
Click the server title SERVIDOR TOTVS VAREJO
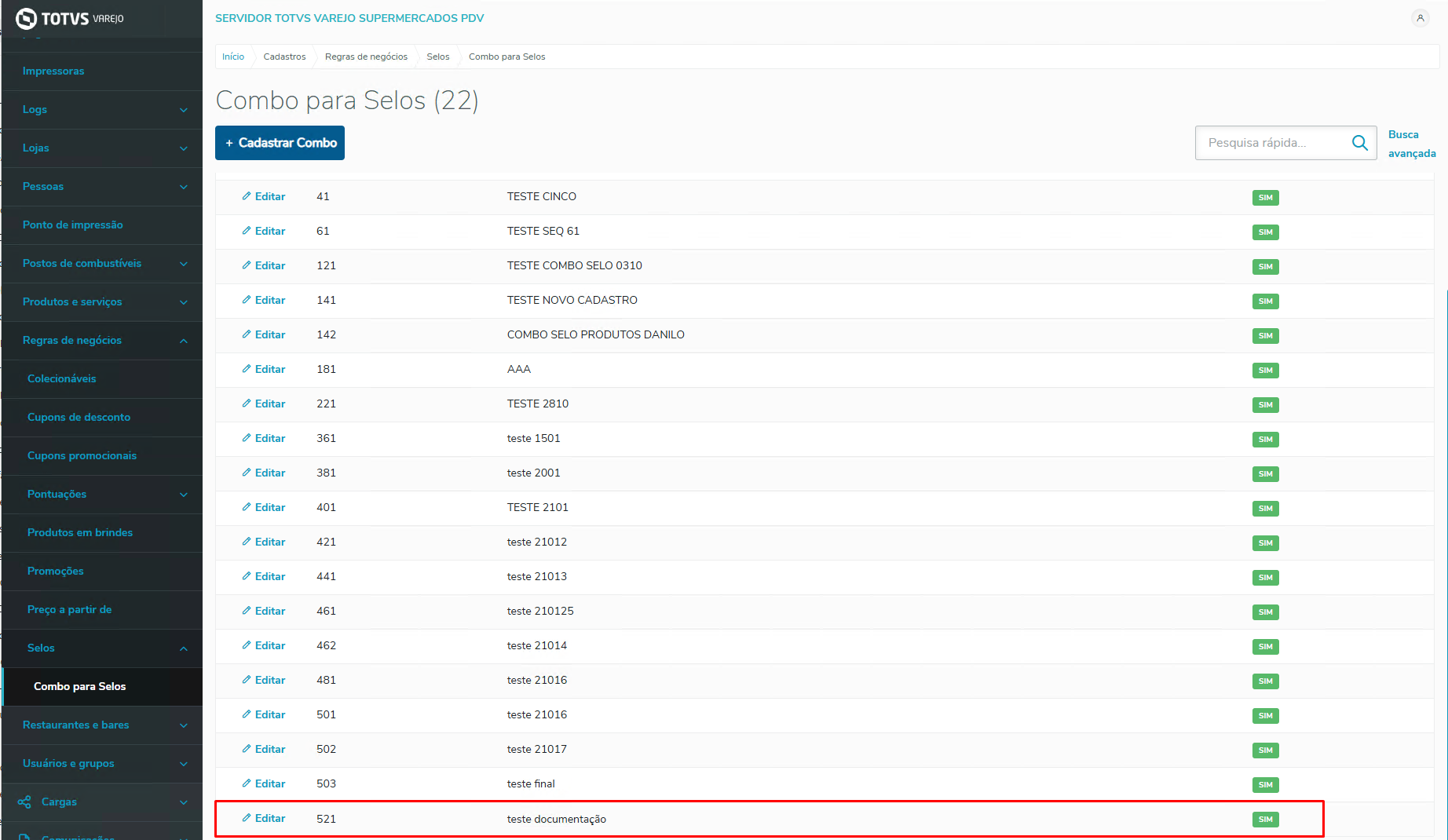coord(349,18)
